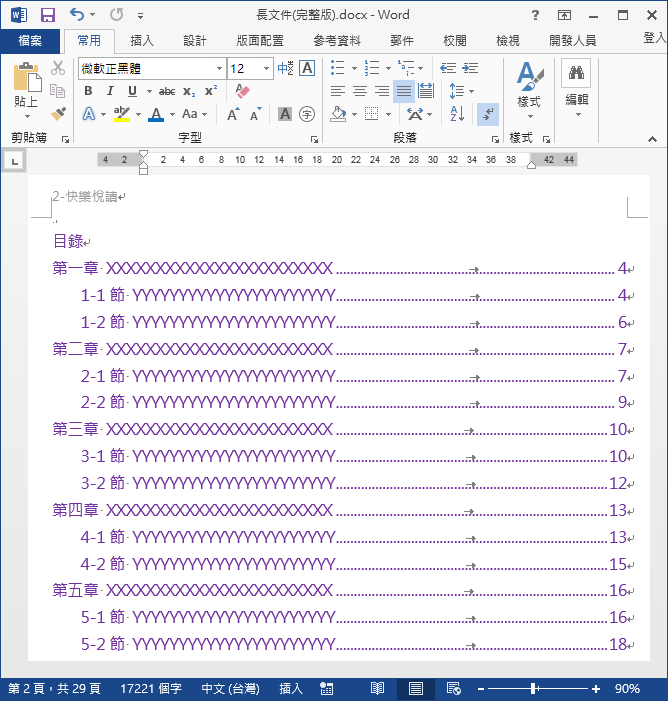Adjust the zoom slider handle
Screen dimensions: 668x701
534,688
